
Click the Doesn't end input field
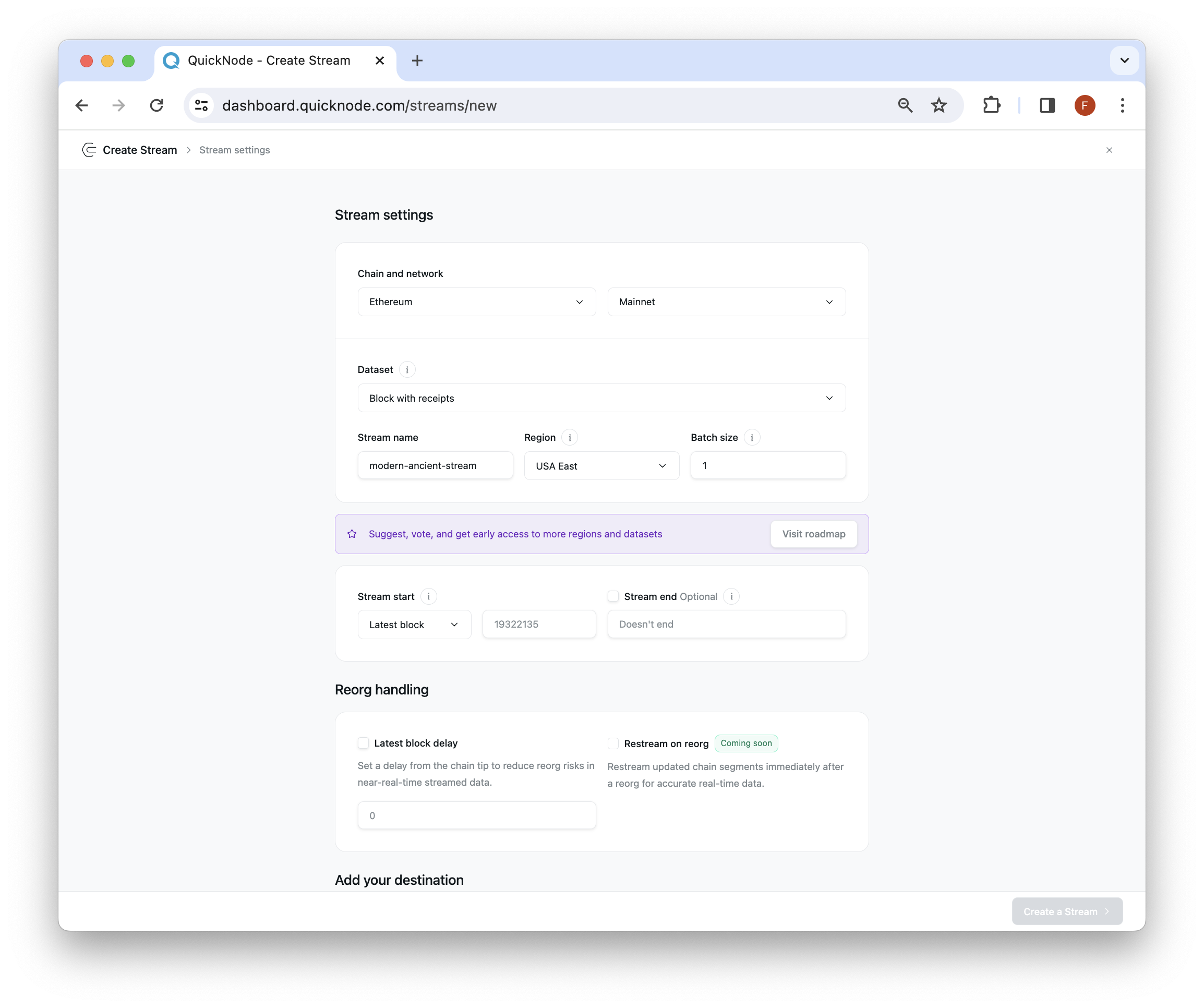tap(726, 625)
